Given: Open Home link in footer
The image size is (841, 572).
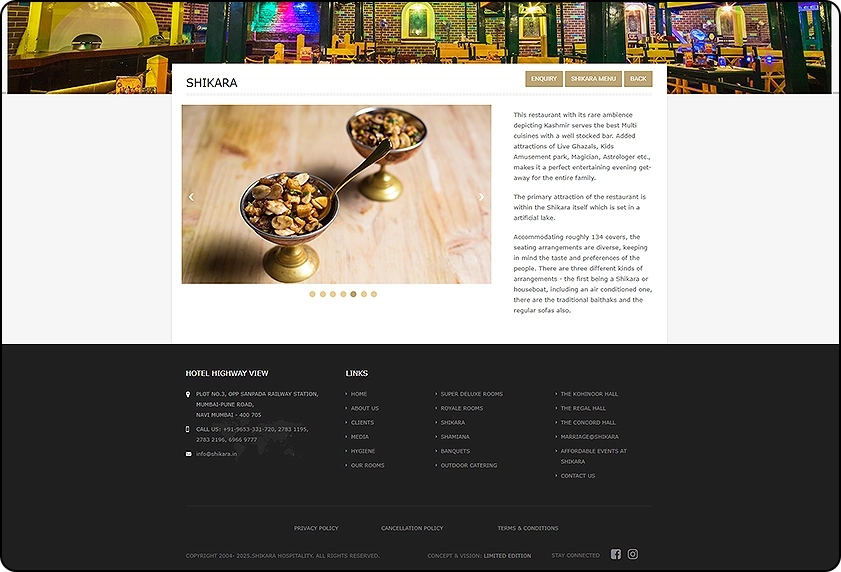Looking at the screenshot, I should tap(359, 394).
